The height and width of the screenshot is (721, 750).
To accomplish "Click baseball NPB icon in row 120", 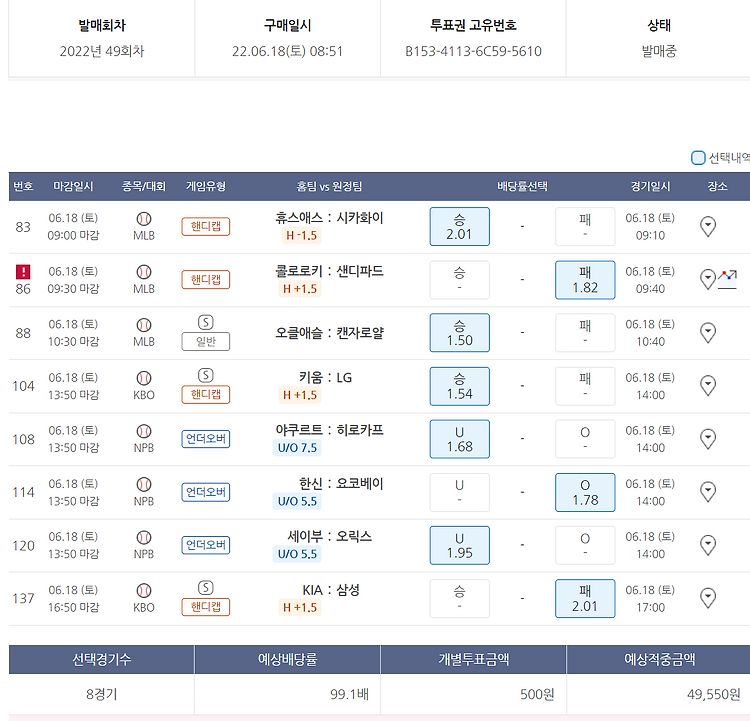I will coord(144,538).
